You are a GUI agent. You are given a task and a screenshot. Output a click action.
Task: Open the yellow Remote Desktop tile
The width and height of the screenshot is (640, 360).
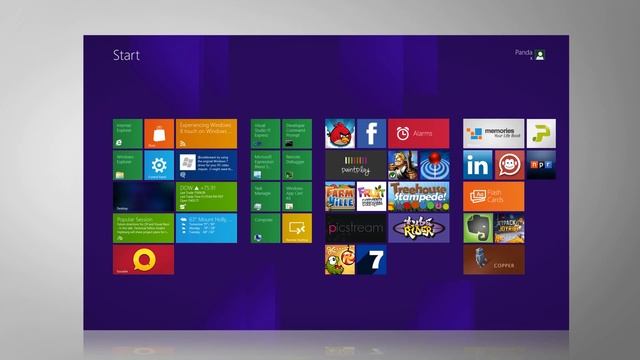[x=297, y=228]
